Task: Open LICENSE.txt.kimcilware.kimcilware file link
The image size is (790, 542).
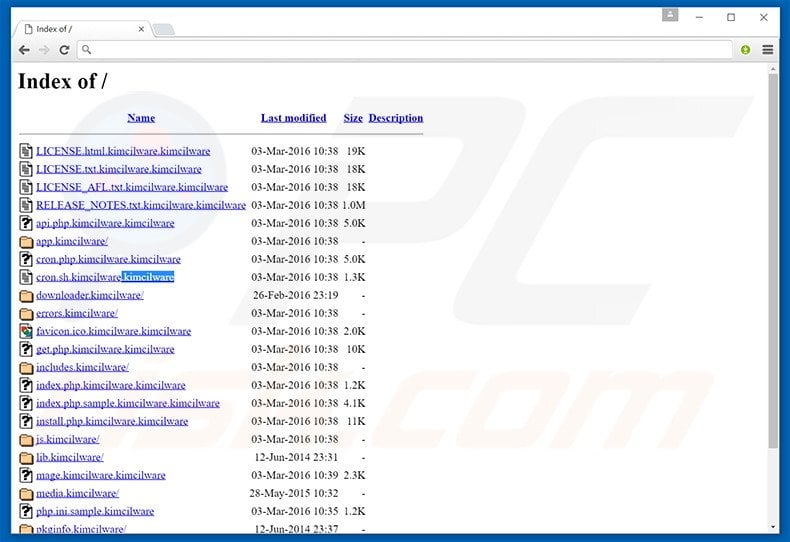Action: point(118,169)
